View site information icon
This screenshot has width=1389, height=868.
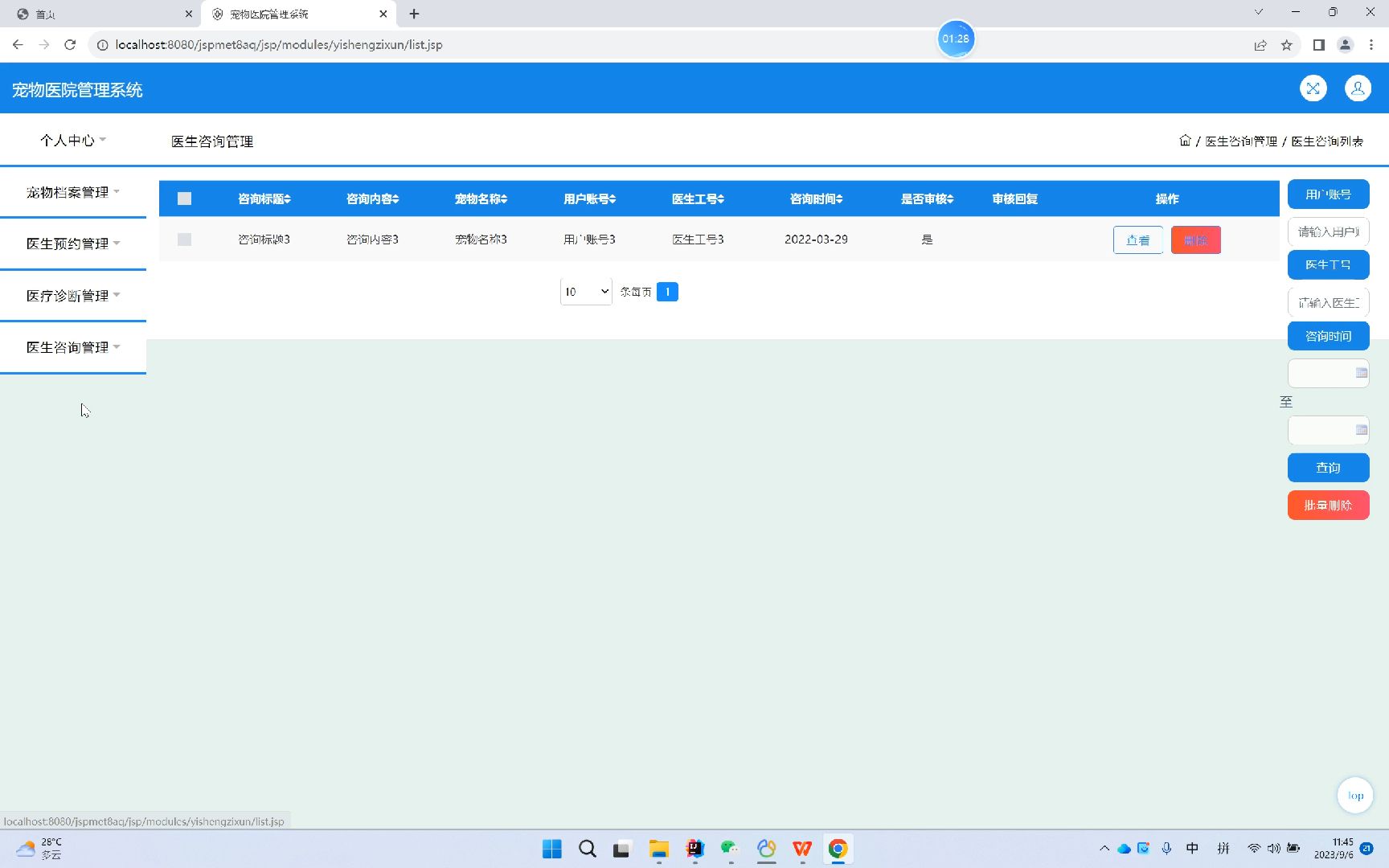click(102, 45)
